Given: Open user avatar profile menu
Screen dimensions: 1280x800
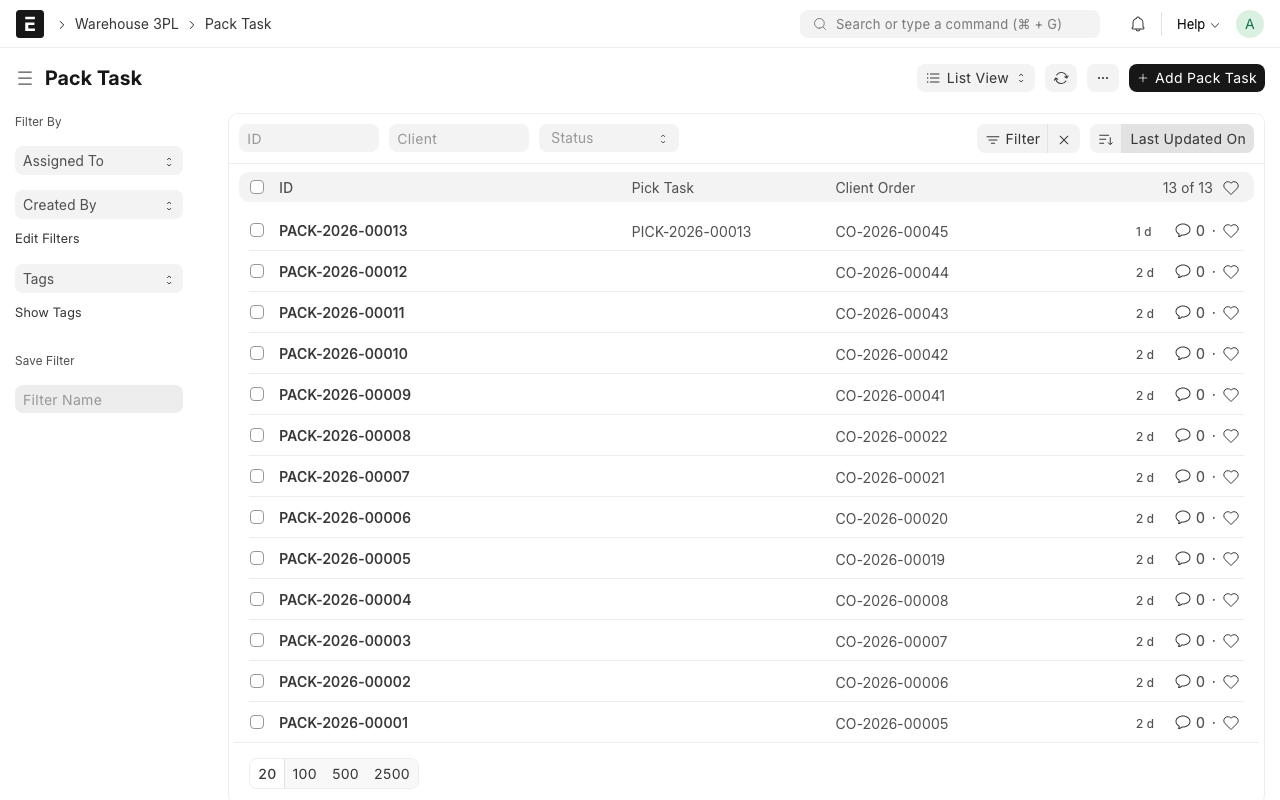Looking at the screenshot, I should [1250, 24].
